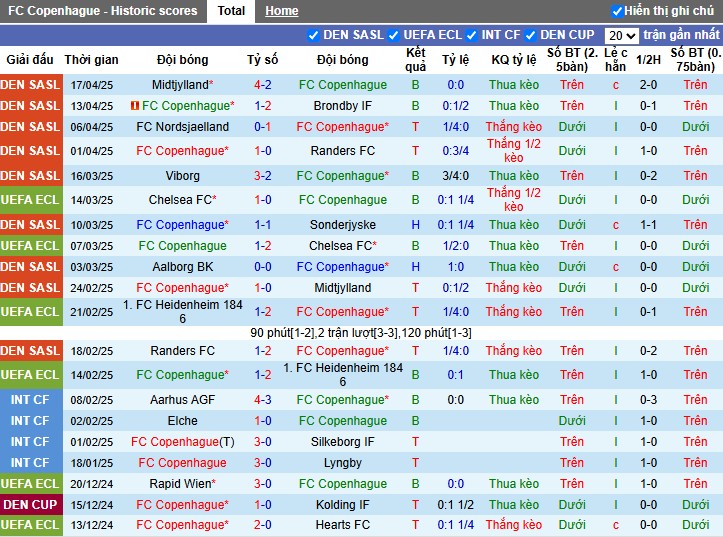The image size is (723, 537).
Task: Click the Thời gian column header
Action: click(91, 60)
